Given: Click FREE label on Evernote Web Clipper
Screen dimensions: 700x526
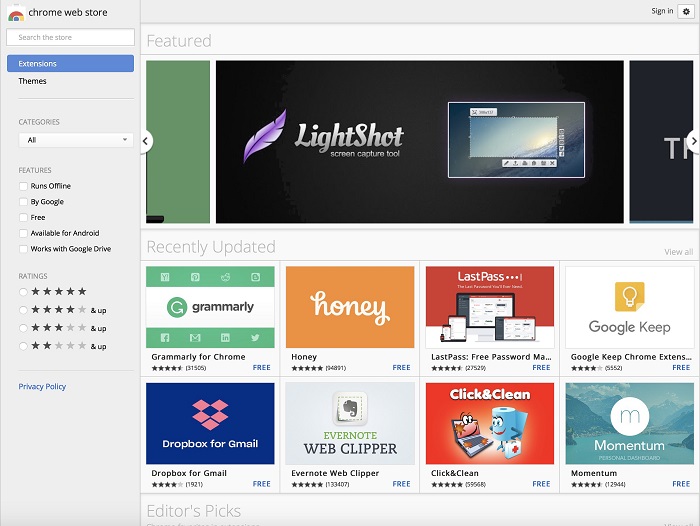Looking at the screenshot, I should (401, 484).
